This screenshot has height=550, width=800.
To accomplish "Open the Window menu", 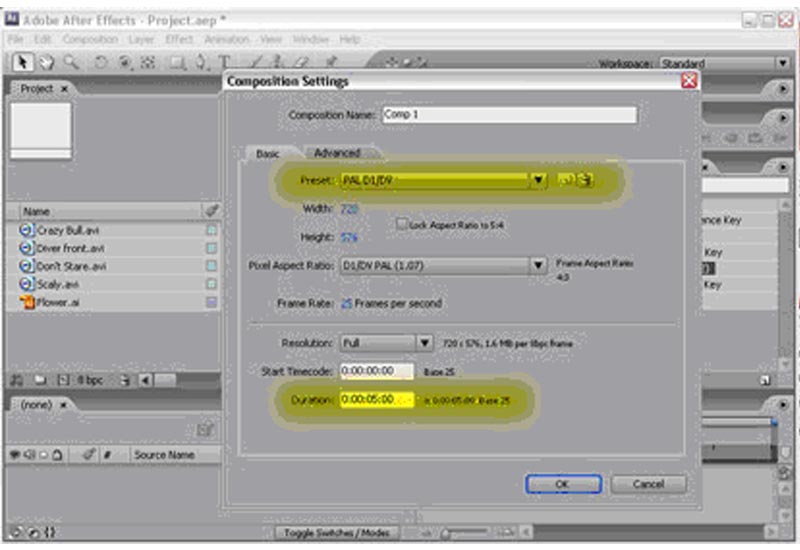I will tap(311, 39).
